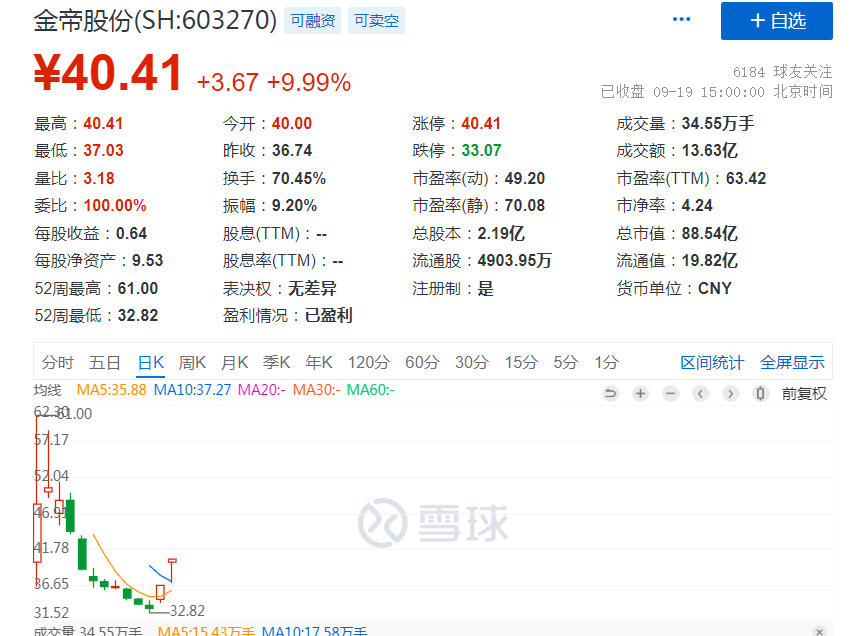The width and height of the screenshot is (860, 636).
Task: Select the 周K chart tab
Action: pos(192,362)
